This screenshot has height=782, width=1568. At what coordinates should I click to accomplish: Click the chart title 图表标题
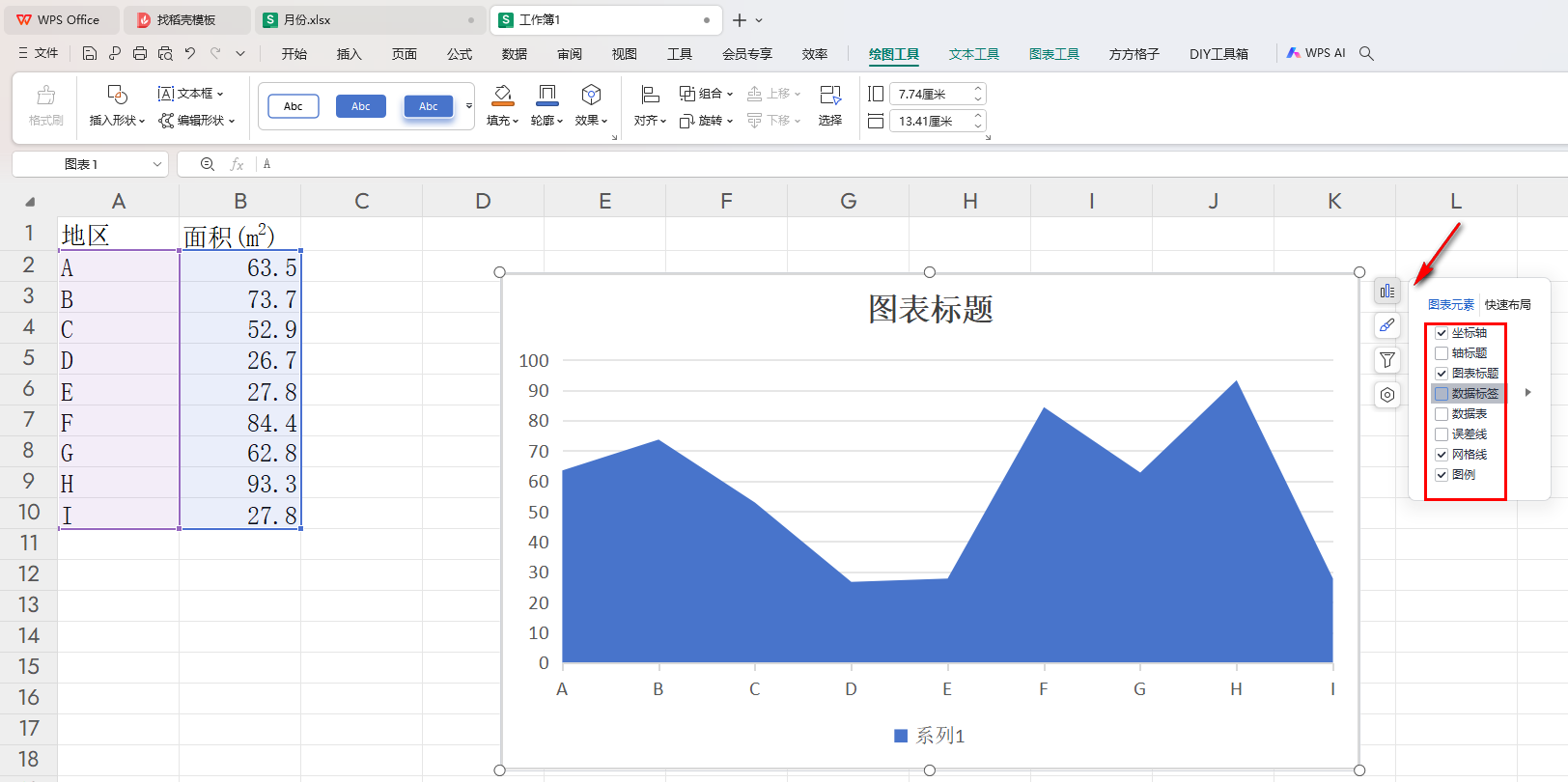click(x=931, y=309)
